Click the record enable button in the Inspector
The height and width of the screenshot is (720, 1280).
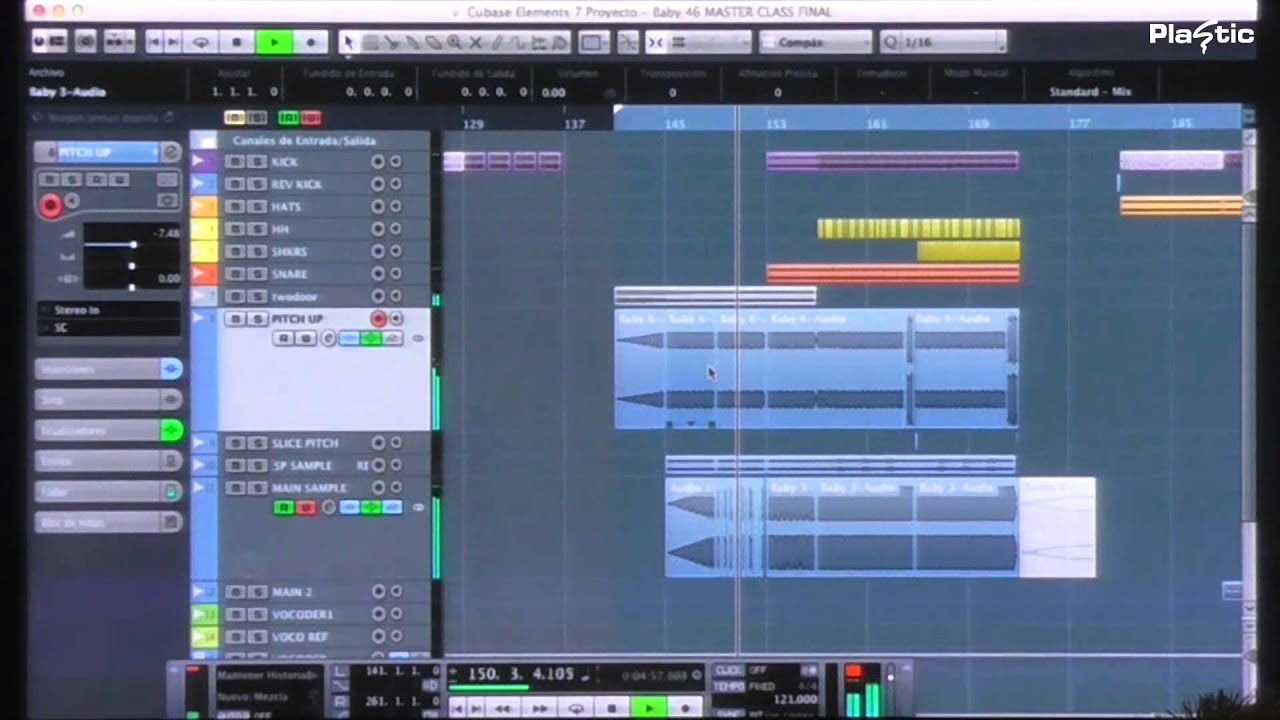point(50,205)
